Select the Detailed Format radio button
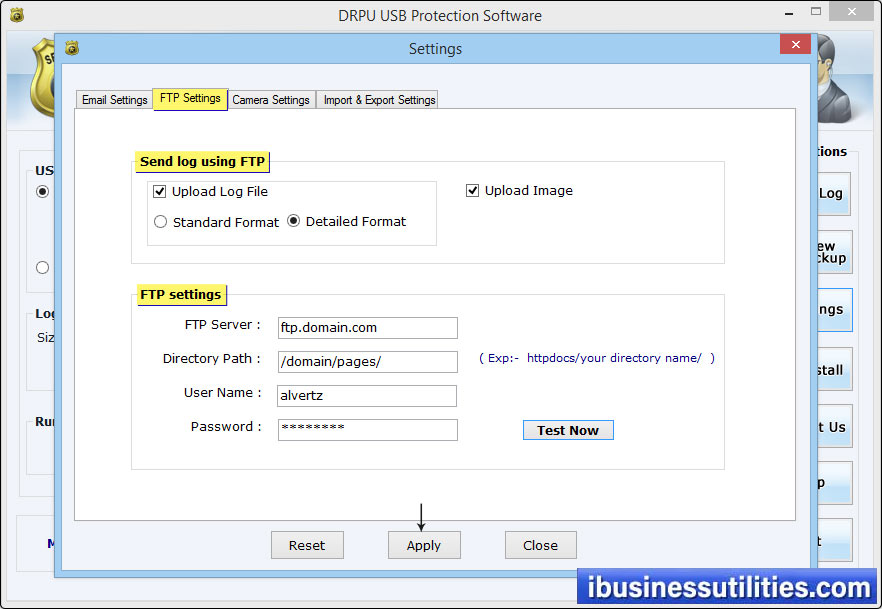882x609 pixels. pyautogui.click(x=294, y=221)
